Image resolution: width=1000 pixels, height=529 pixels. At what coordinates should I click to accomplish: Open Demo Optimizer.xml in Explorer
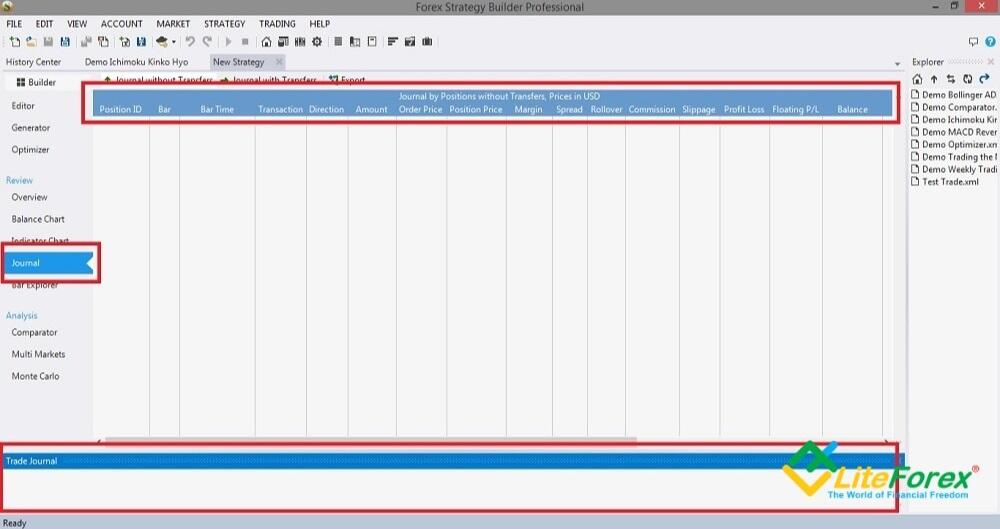tap(954, 144)
